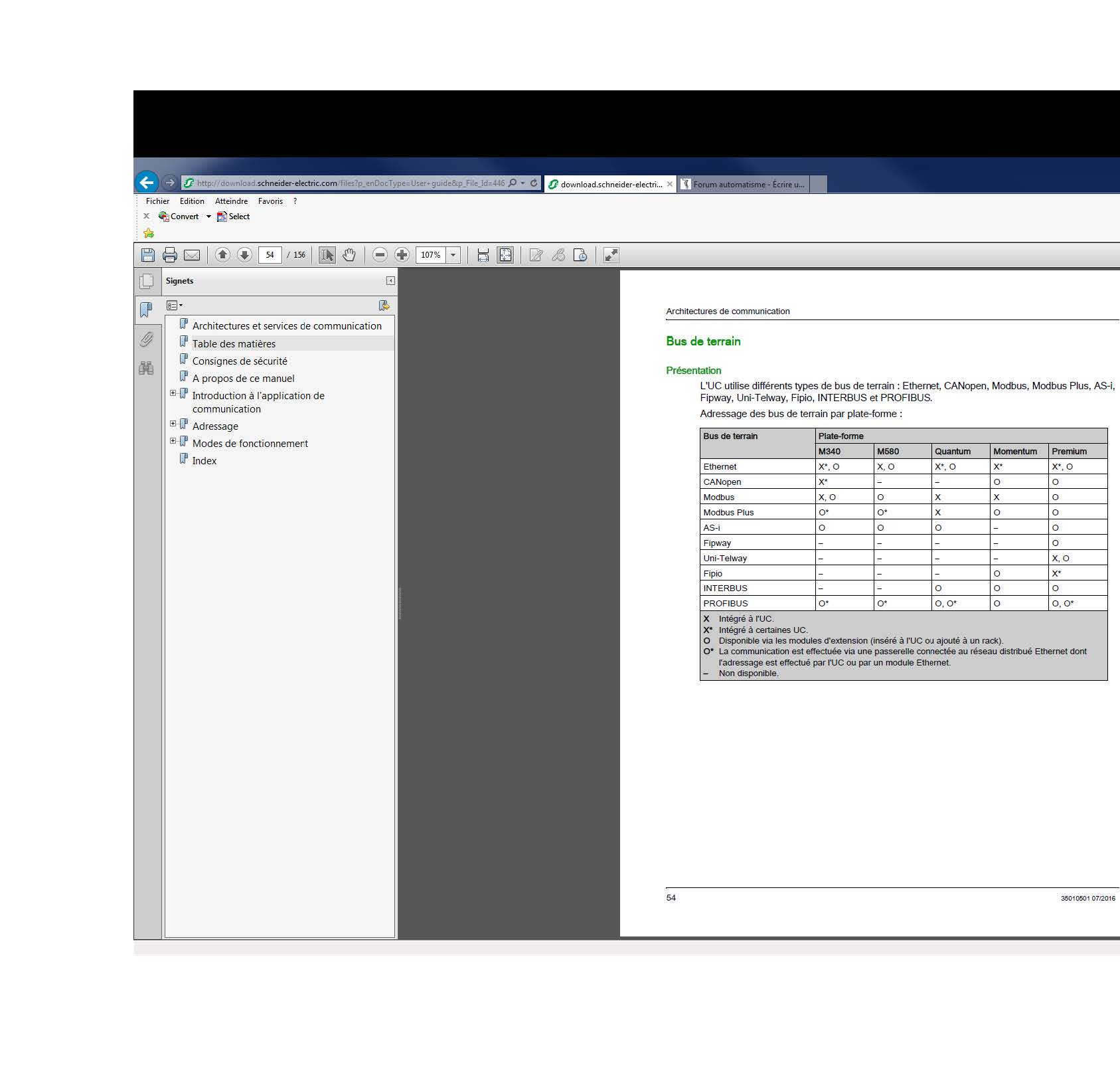Screen dimensions: 1120x1072
Task: Expand the Adressage bookmark
Action: click(173, 424)
